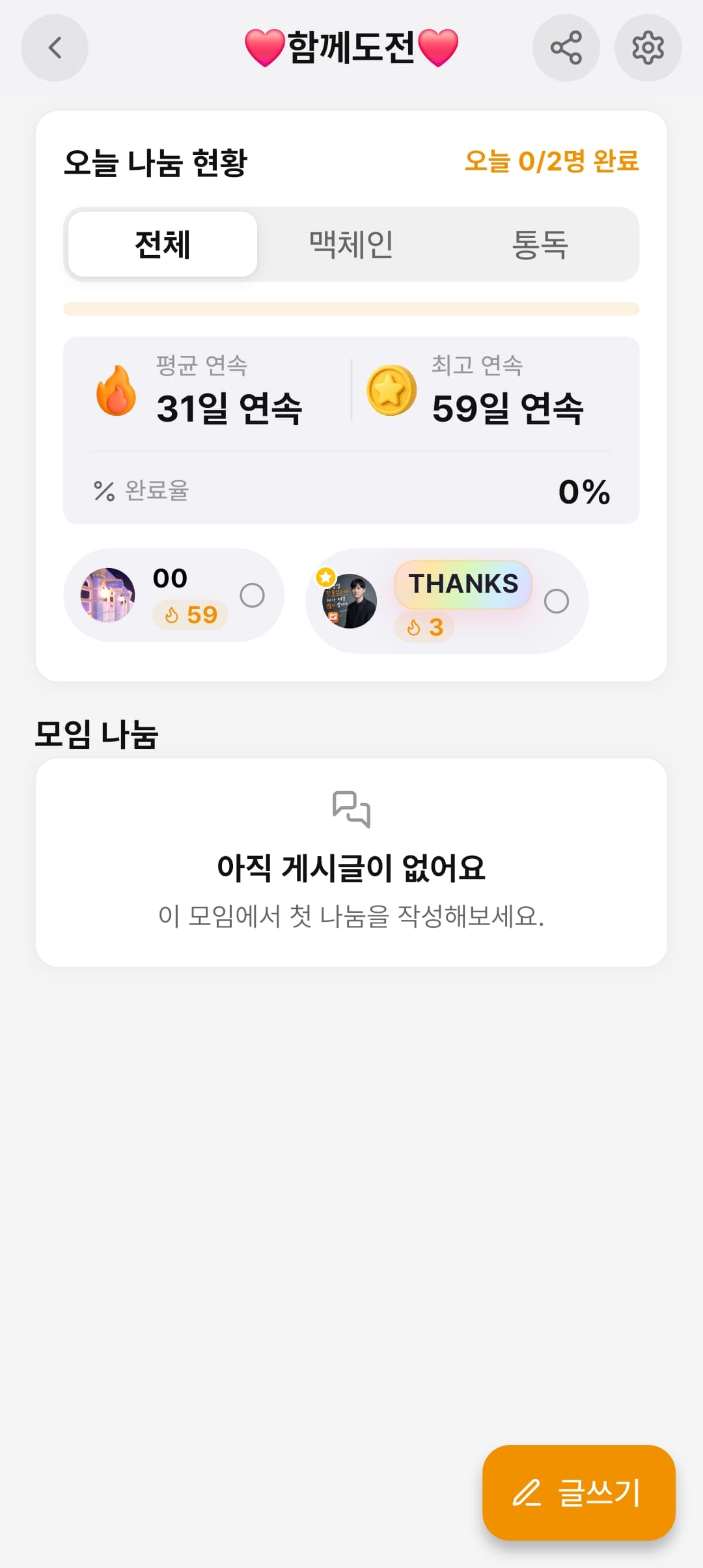Switch to the 맥체인 tab
The height and width of the screenshot is (1568, 703).
pyautogui.click(x=351, y=245)
